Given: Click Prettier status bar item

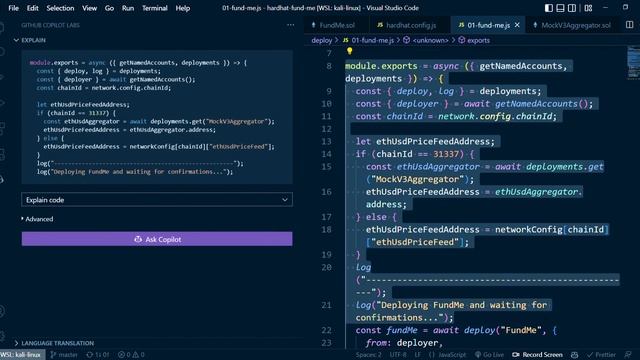Looking at the screenshot, I should 601,354.
